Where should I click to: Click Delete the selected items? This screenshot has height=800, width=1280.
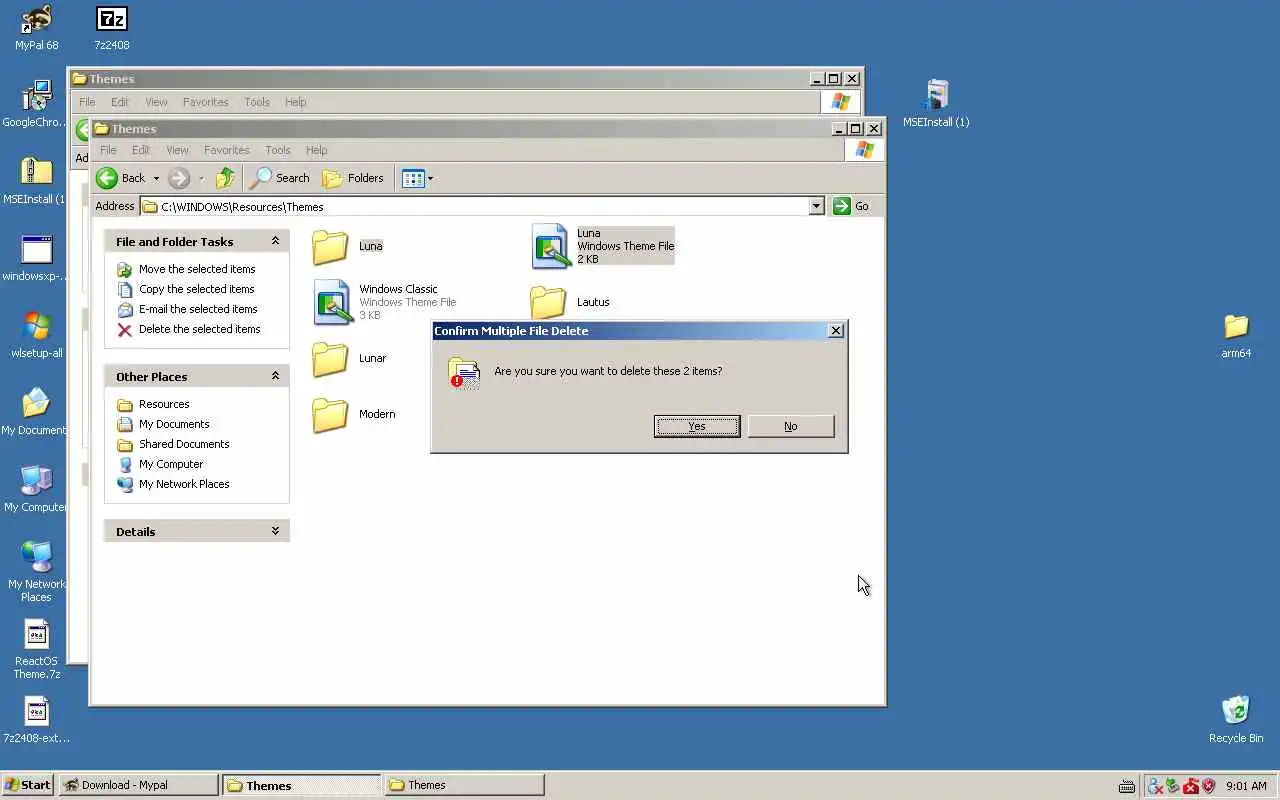coord(199,329)
